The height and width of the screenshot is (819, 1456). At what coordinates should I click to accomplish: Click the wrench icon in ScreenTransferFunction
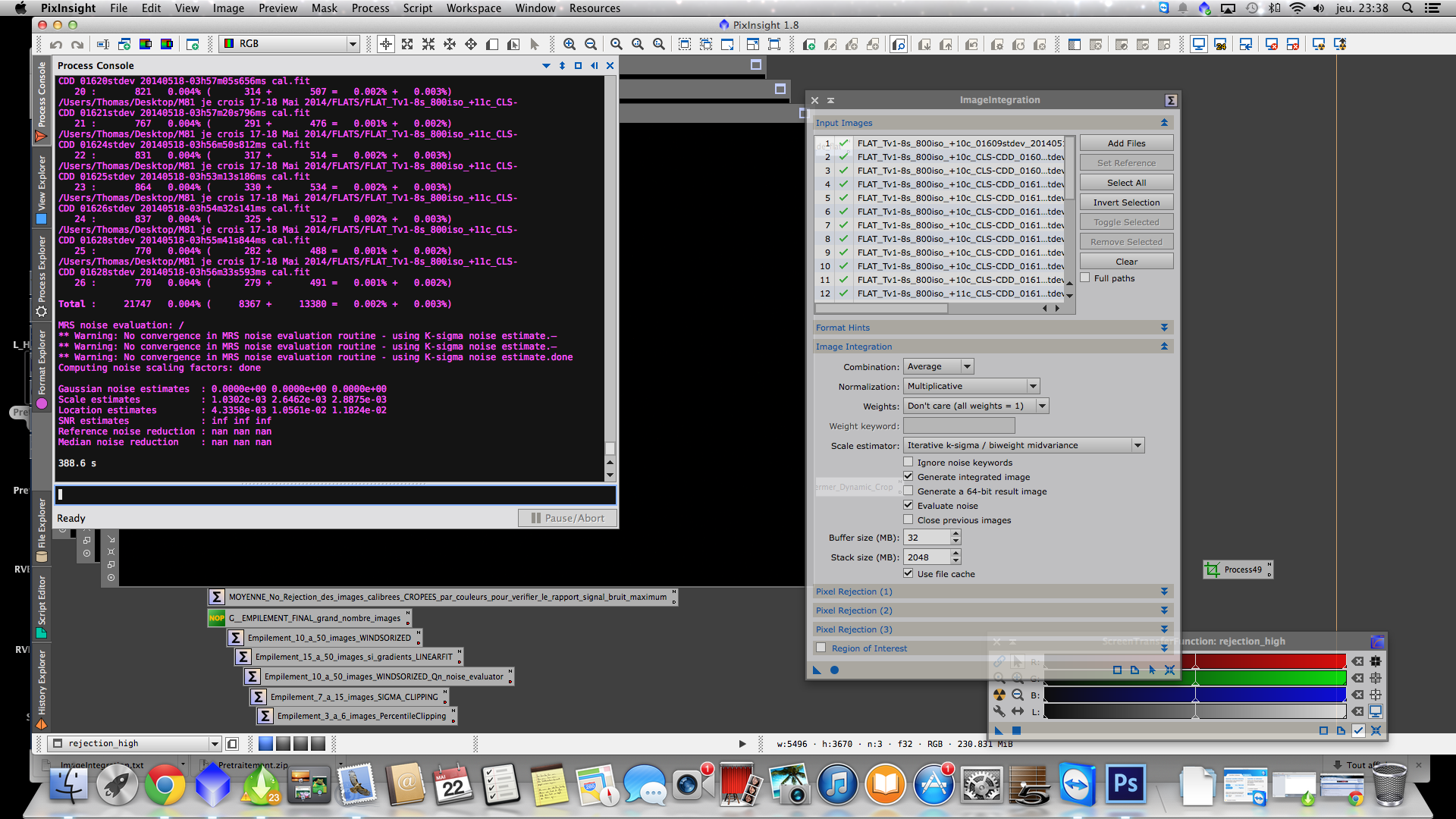click(999, 711)
